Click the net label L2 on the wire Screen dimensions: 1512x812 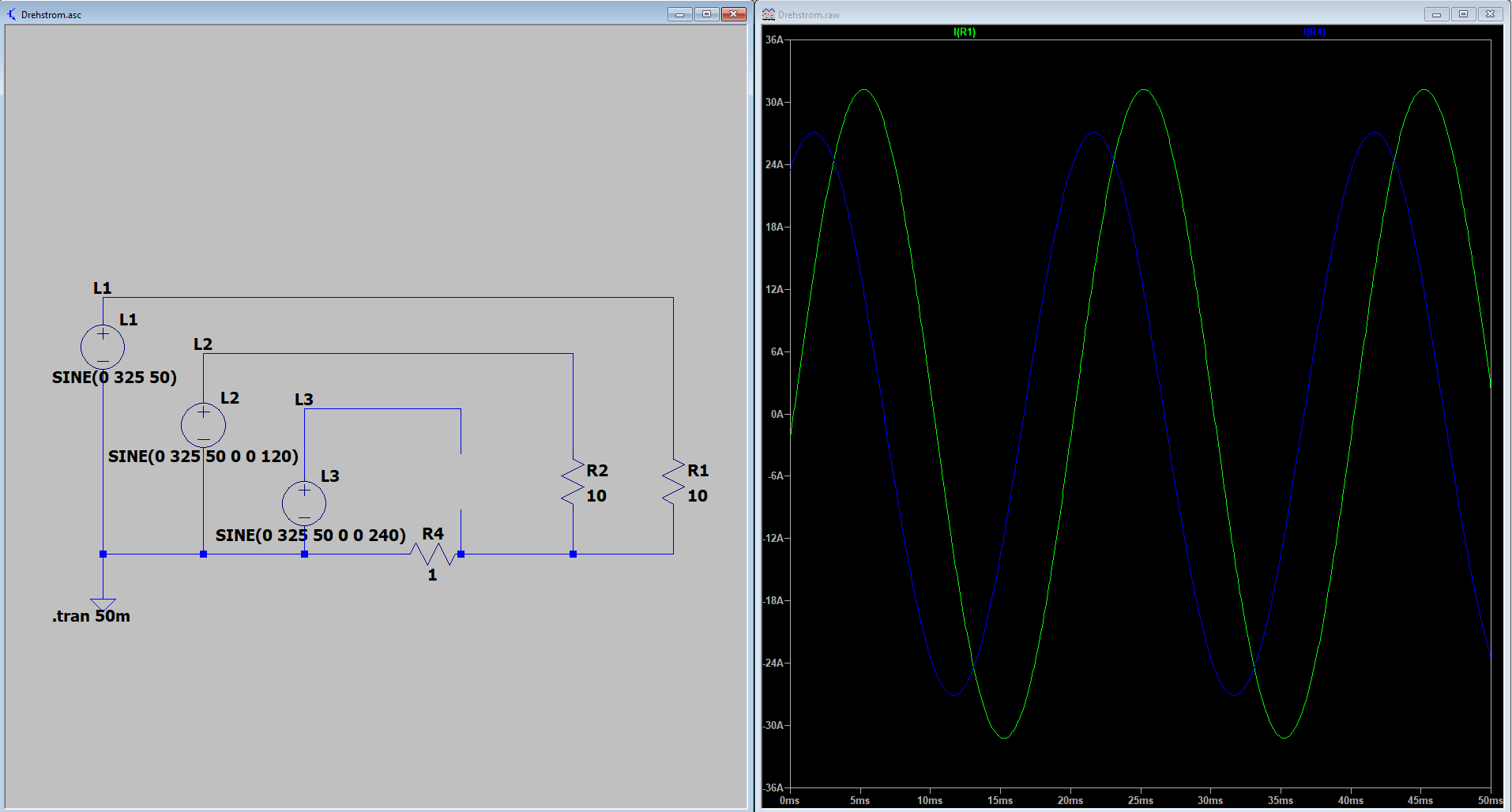click(x=203, y=344)
